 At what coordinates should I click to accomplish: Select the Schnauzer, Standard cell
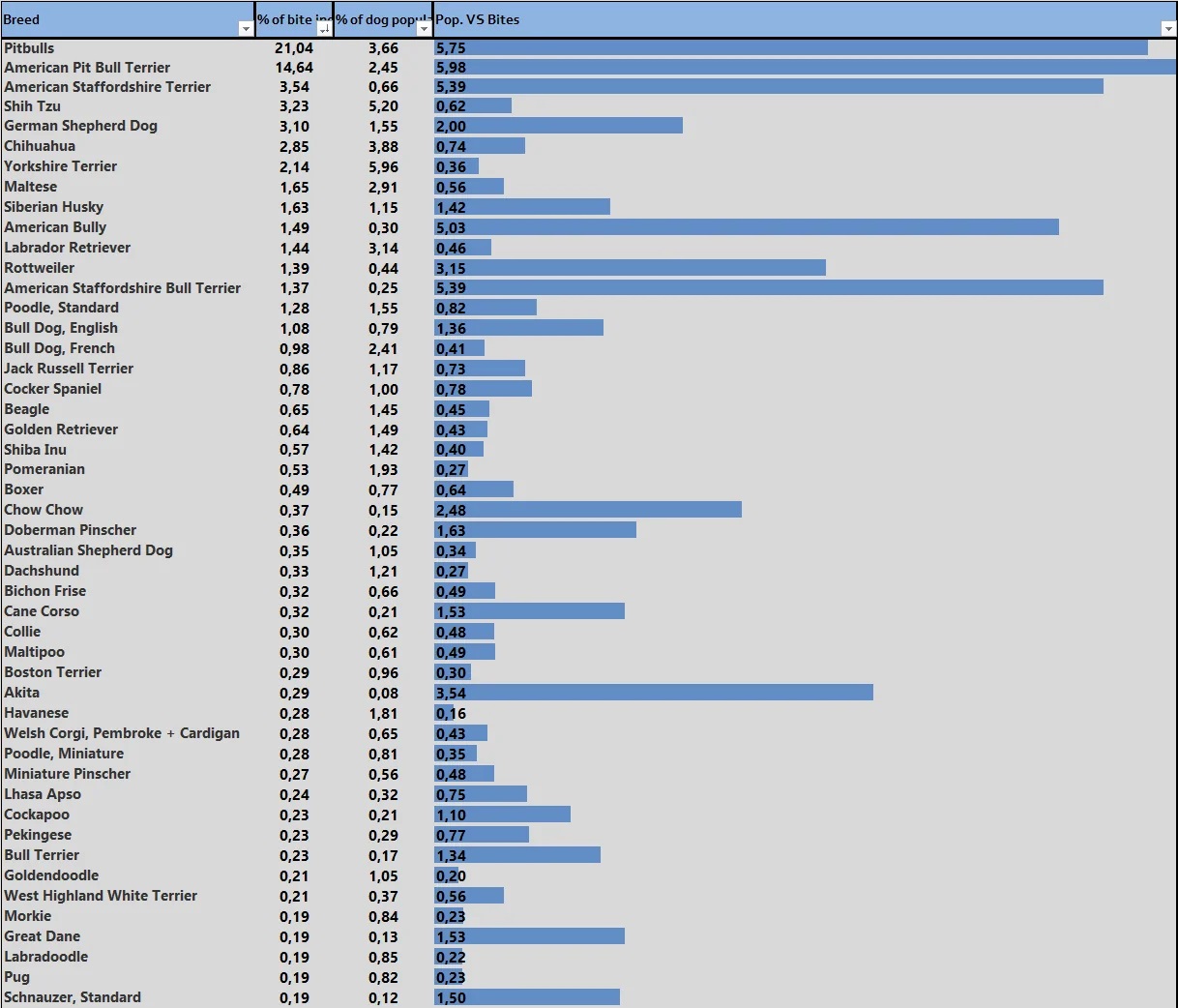tap(73, 997)
